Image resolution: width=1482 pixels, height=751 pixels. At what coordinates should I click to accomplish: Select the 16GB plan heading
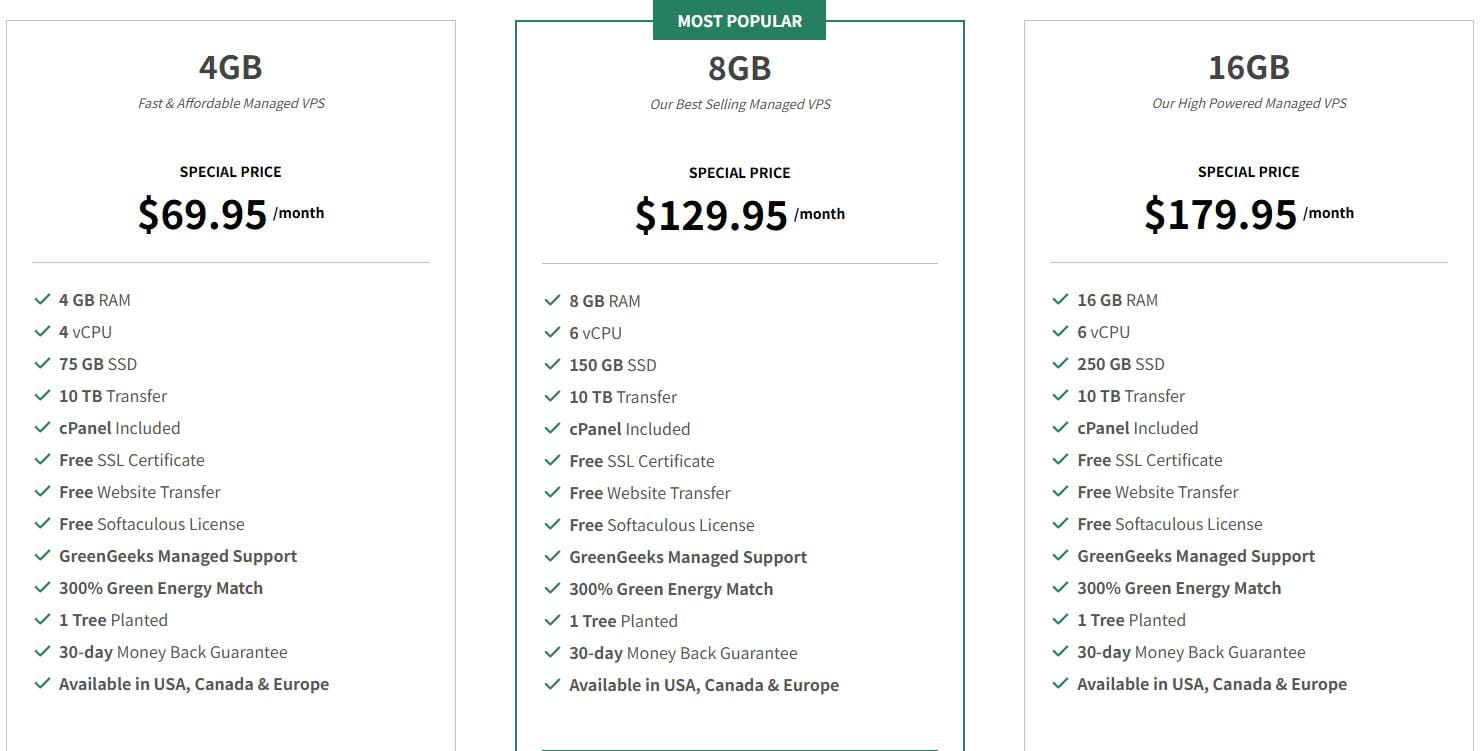[1248, 67]
